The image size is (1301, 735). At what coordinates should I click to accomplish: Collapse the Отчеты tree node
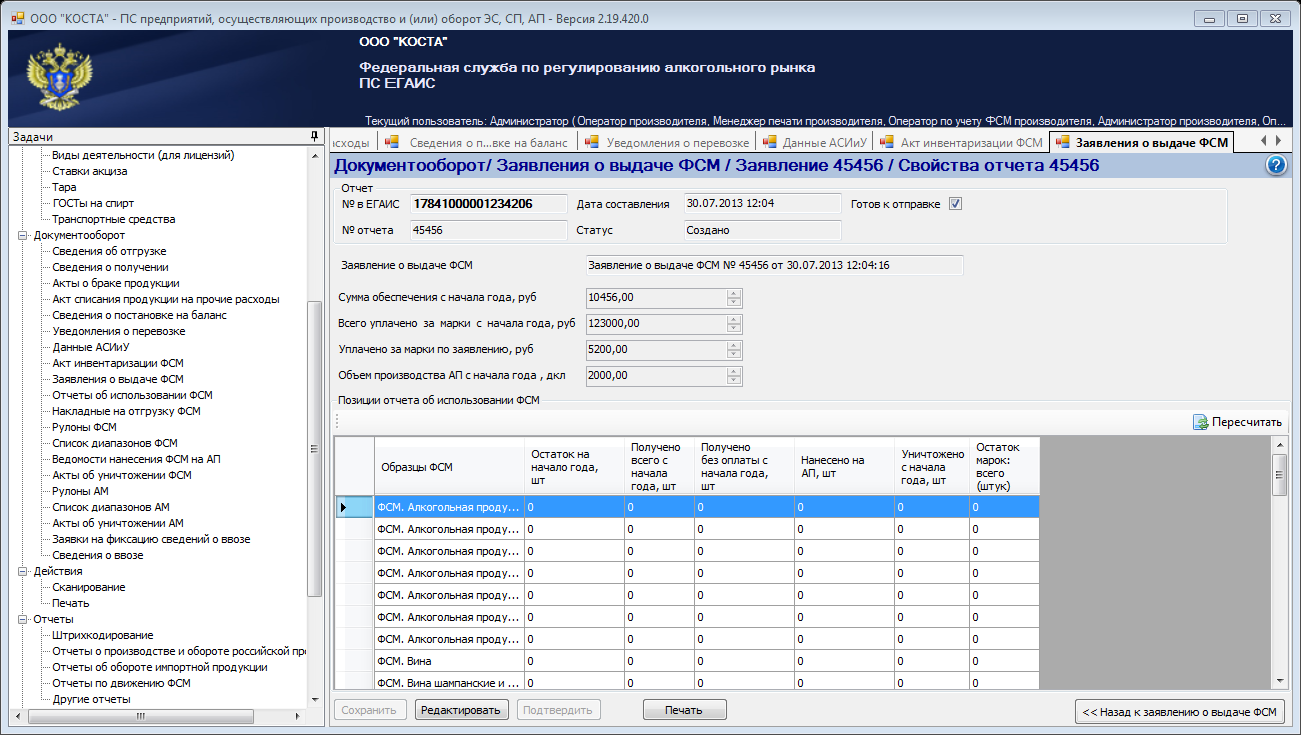(x=24, y=619)
